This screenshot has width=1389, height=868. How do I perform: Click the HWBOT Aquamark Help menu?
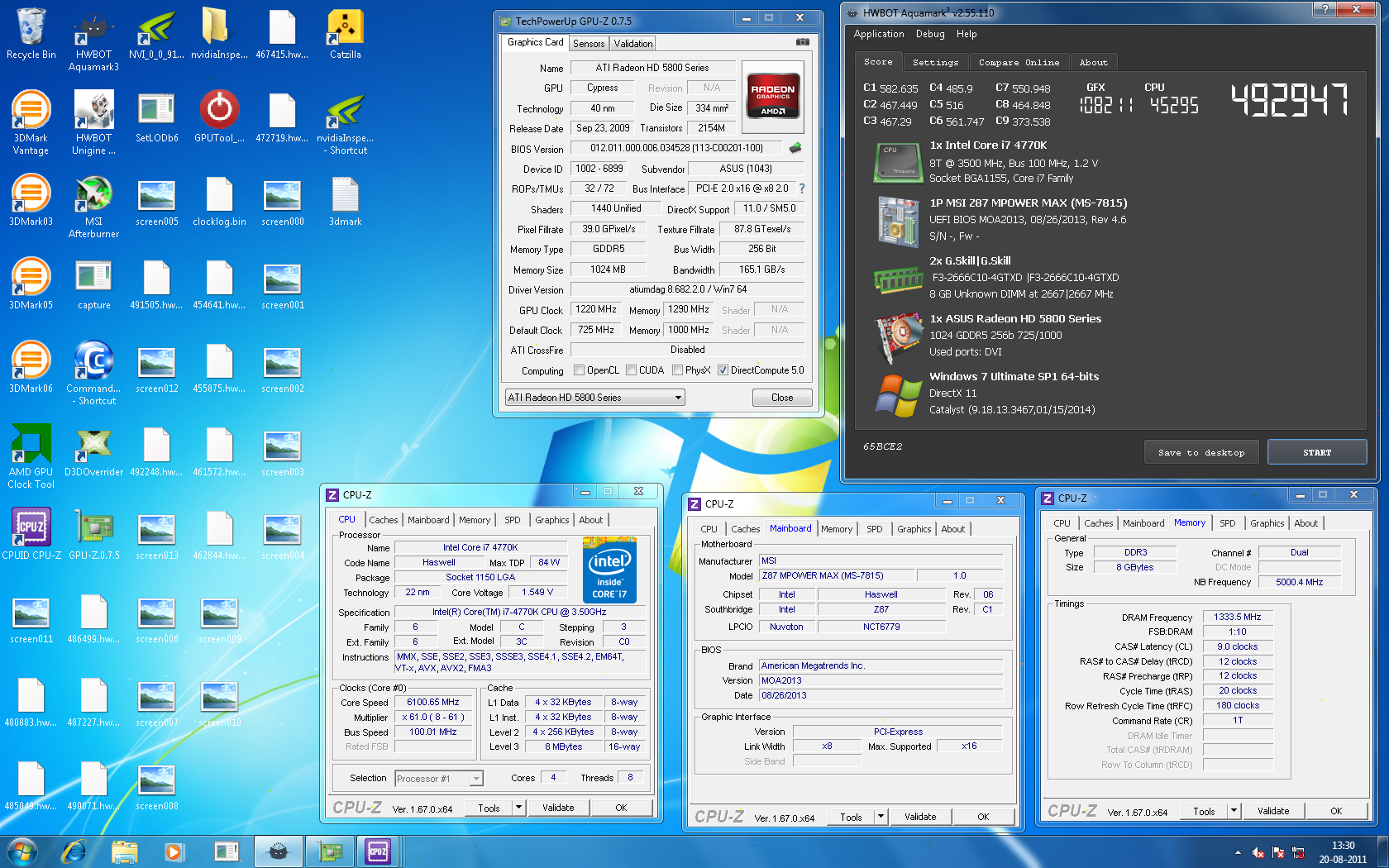point(967,34)
